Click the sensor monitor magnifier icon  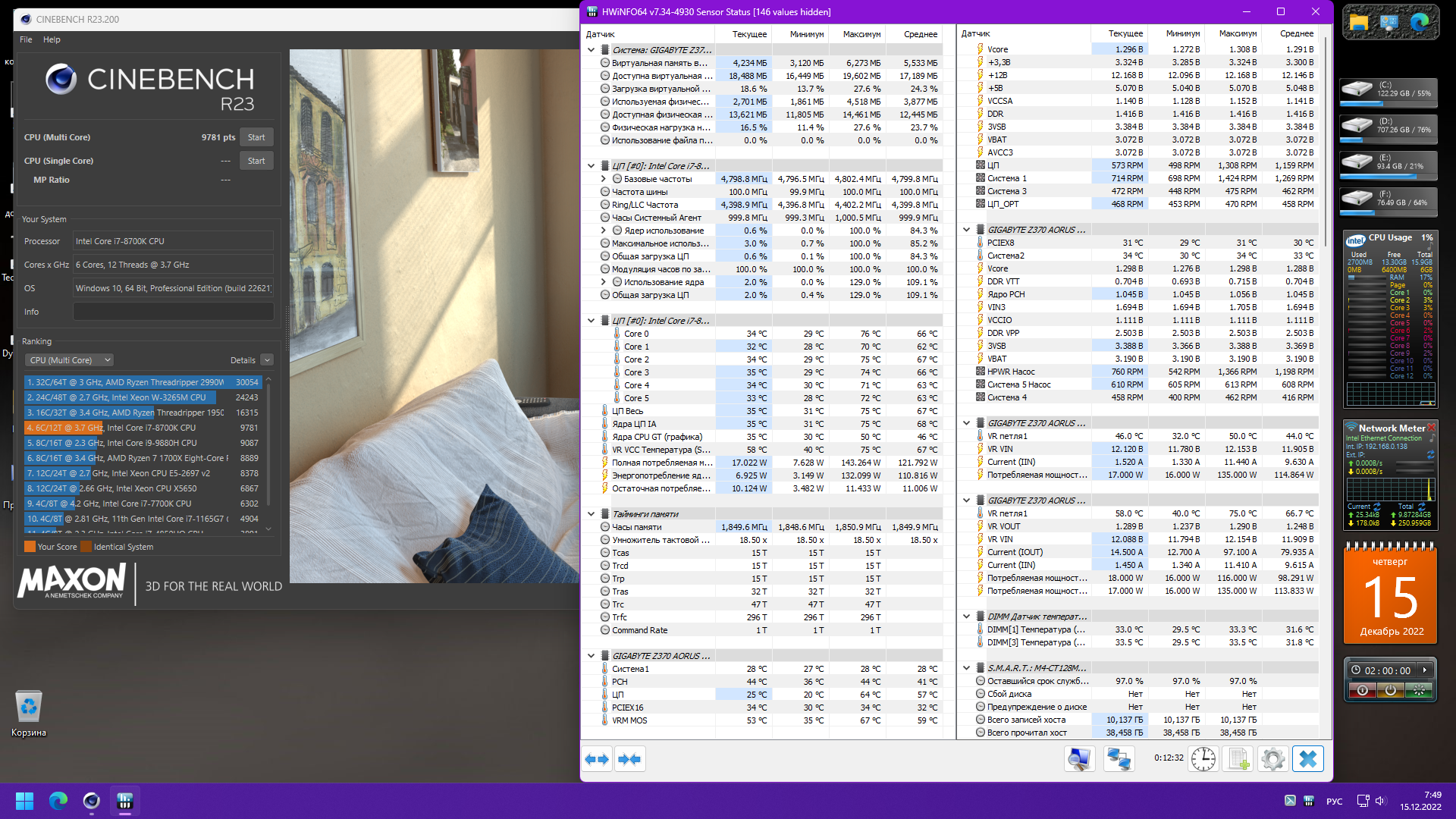coord(1079,758)
